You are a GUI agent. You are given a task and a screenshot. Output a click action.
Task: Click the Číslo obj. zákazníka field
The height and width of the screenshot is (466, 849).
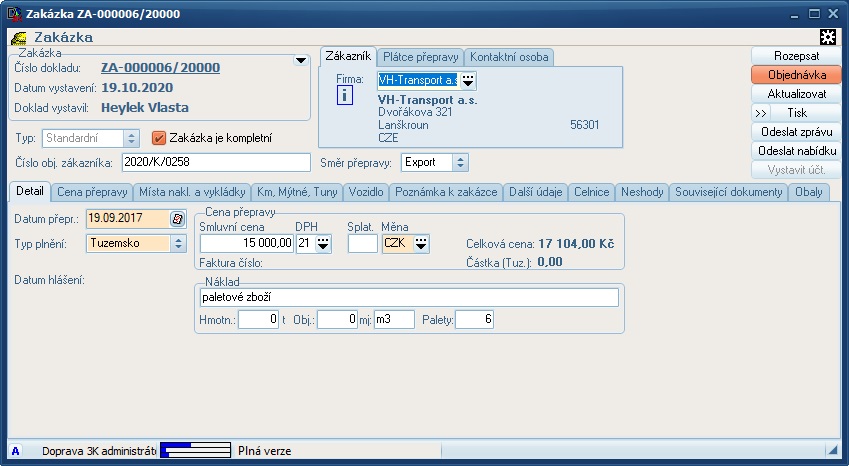[x=216, y=162]
